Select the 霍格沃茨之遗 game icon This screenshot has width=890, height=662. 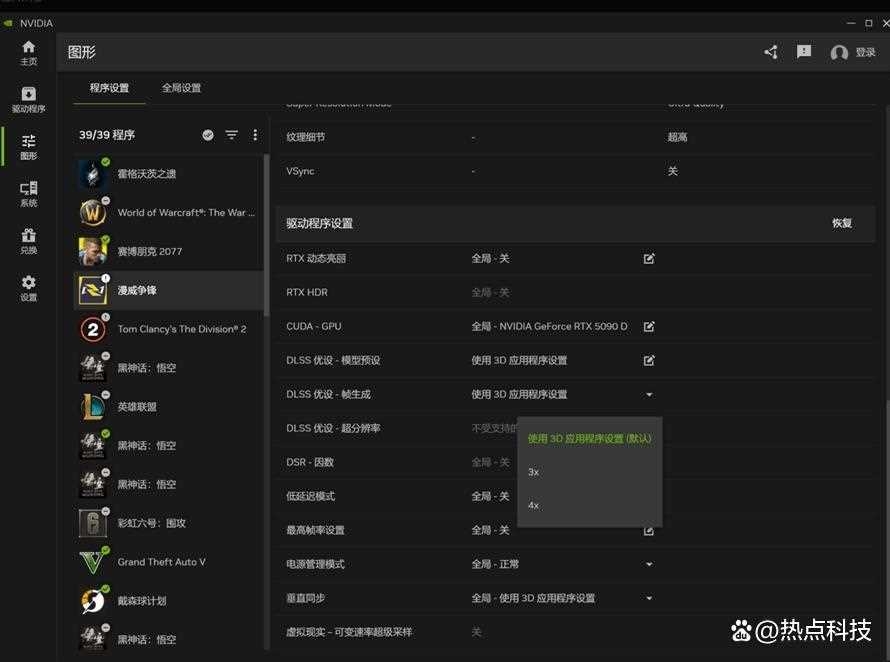click(93, 174)
